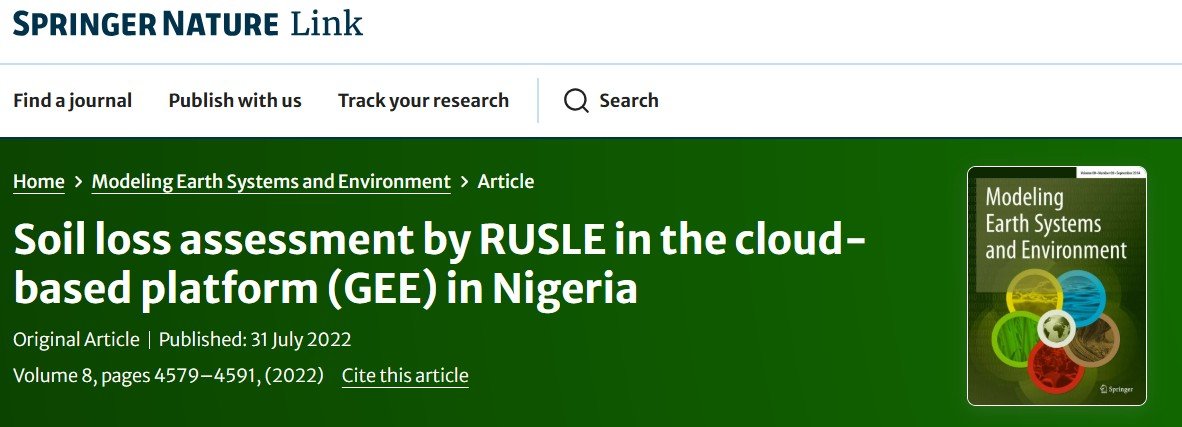
Task: Click the globe icon on the journal cover
Action: 1055,326
